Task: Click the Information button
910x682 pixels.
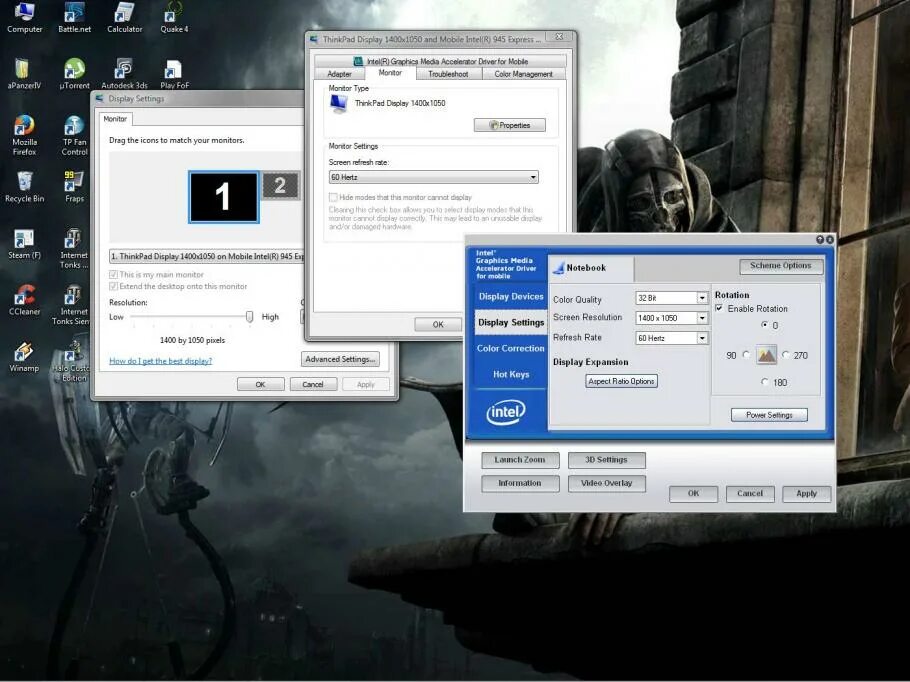Action: pyautogui.click(x=520, y=483)
